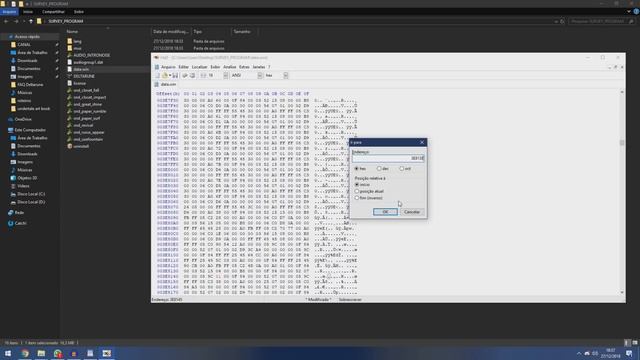Image resolution: width=640 pixels, height=360 pixels.
Task: Sort Explorer files by Nome column
Action: 72,31
